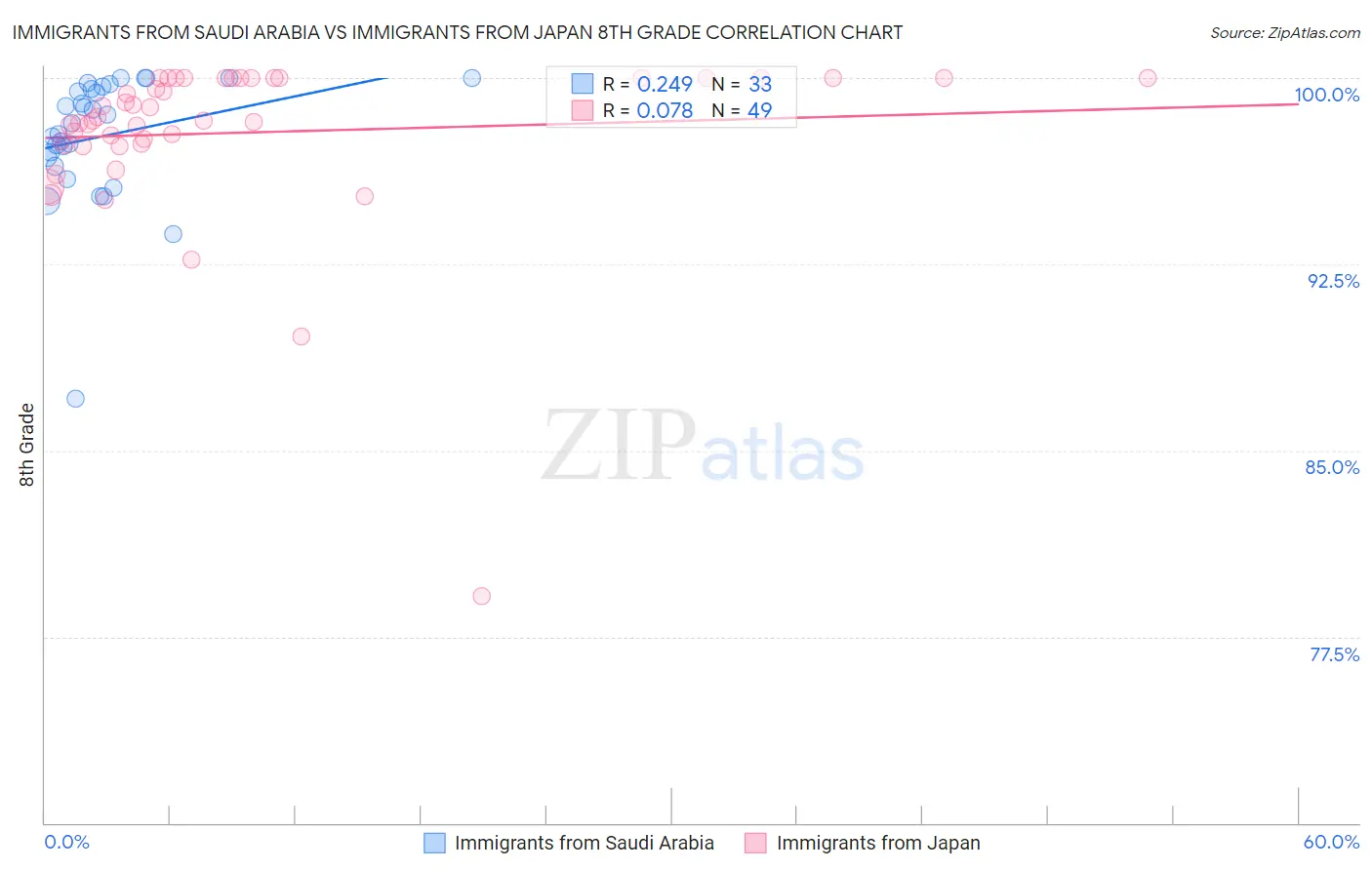Click the 77.5% y-axis tick label

click(x=1333, y=654)
